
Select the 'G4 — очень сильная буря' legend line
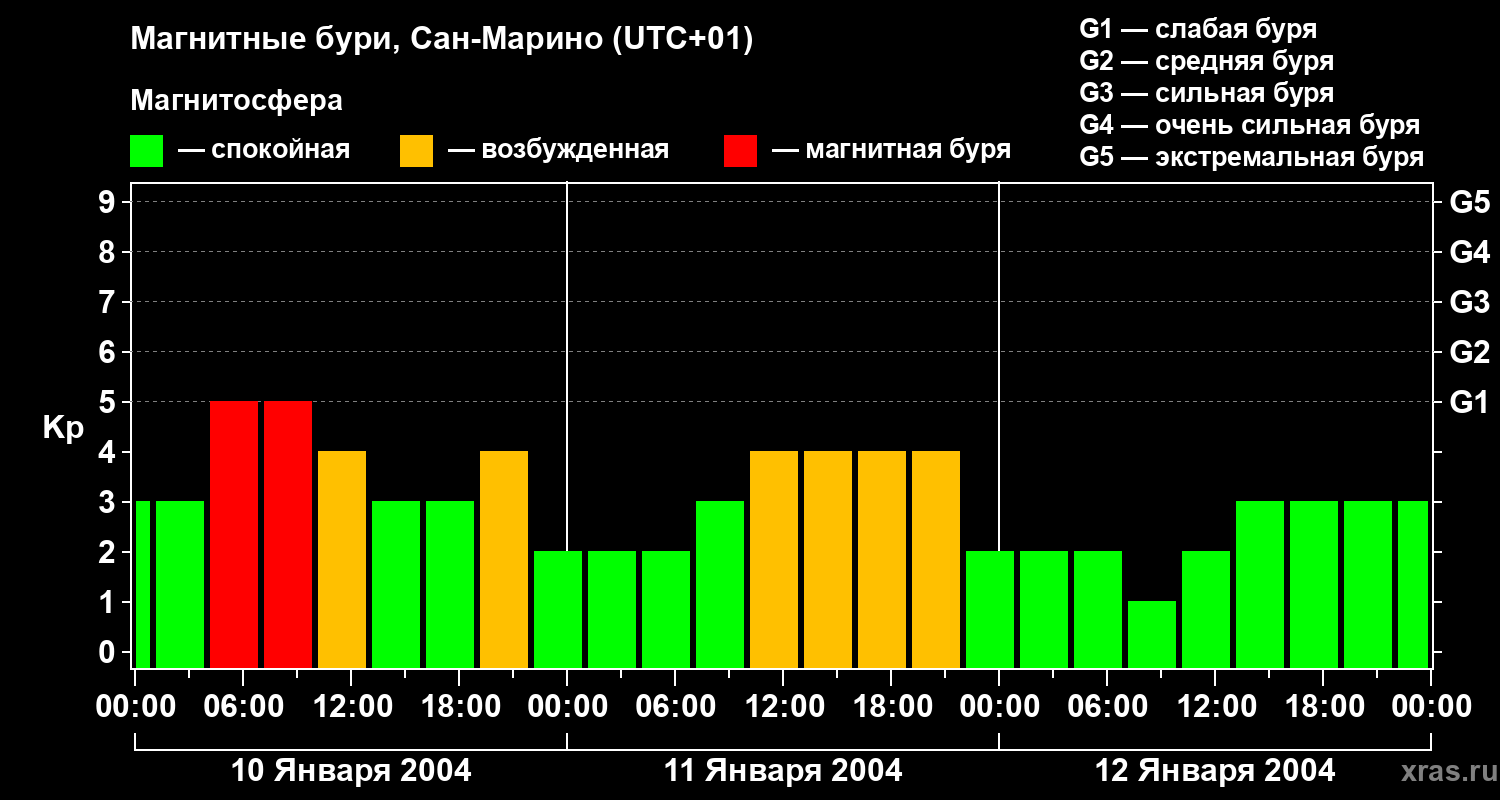coord(1250,125)
